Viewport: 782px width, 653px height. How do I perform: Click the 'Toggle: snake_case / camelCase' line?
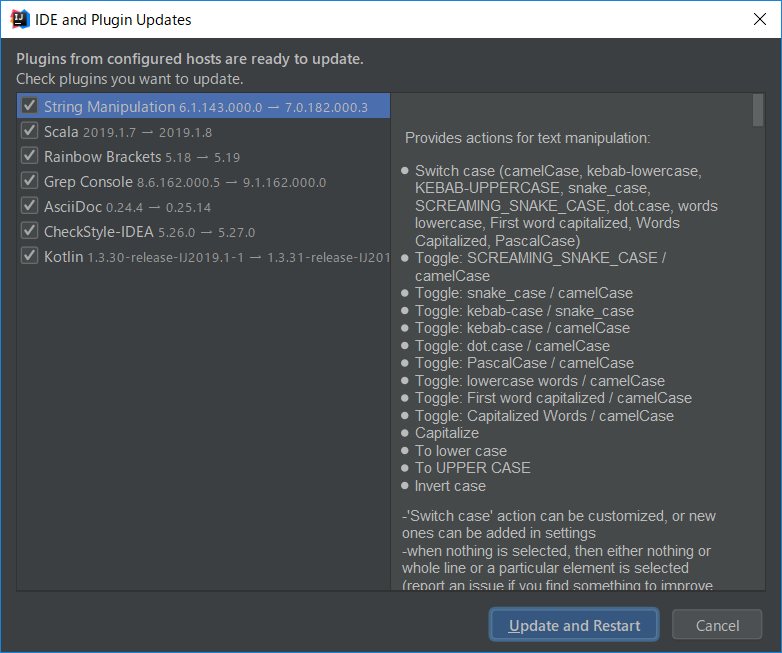(524, 293)
